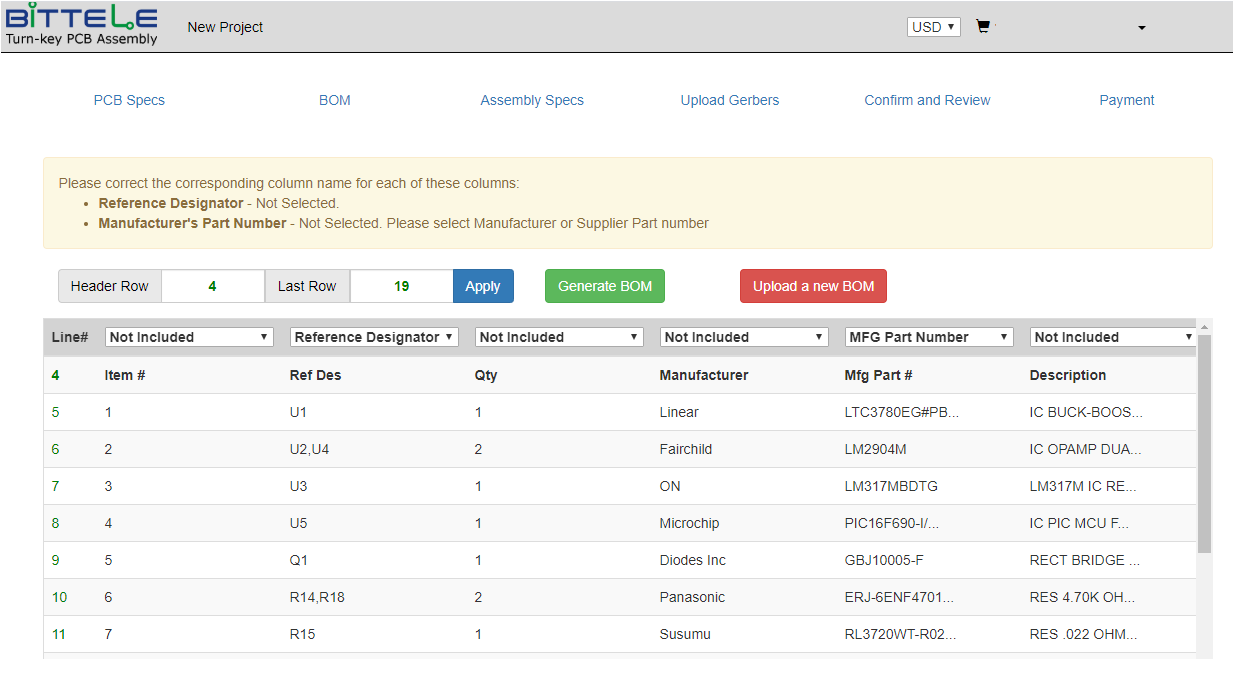
Task: Select description 'IC BUCK-BOOS...'
Action: pyautogui.click(x=1086, y=412)
